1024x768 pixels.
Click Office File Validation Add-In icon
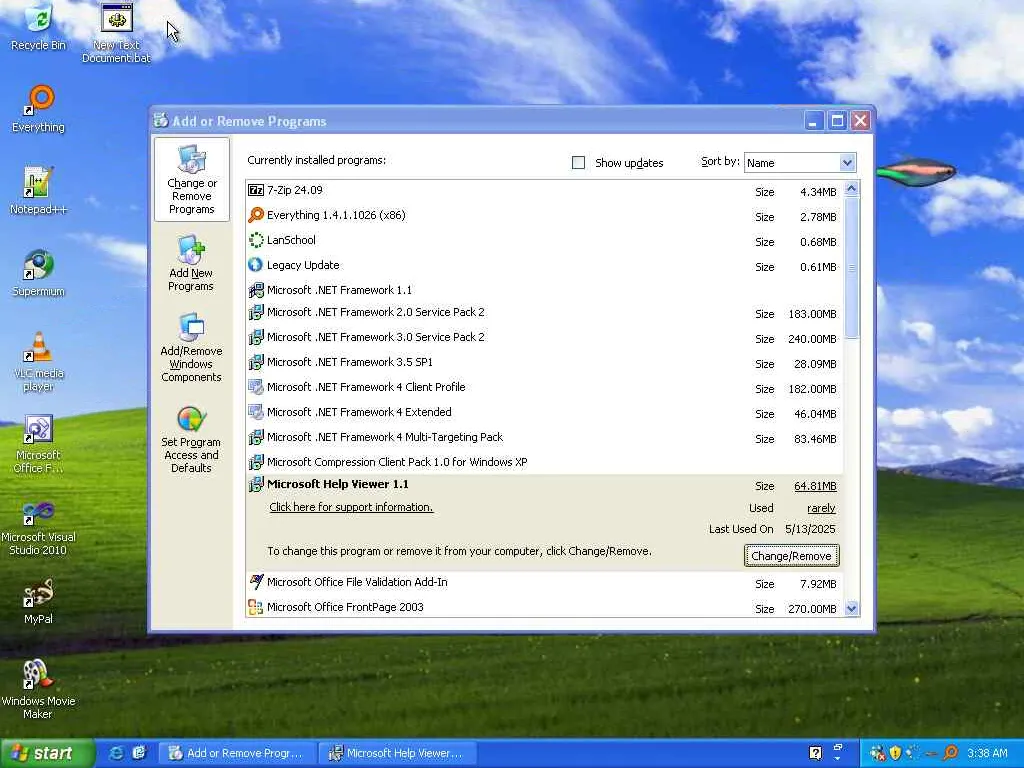[x=256, y=582]
